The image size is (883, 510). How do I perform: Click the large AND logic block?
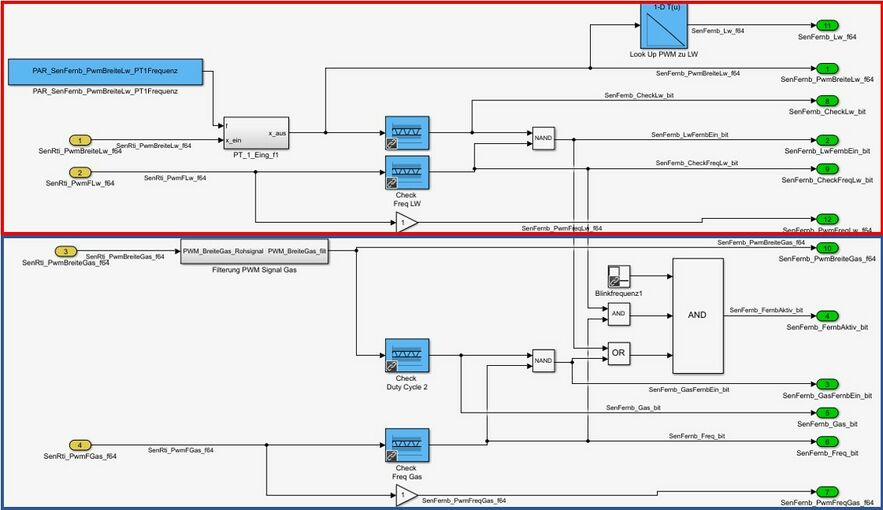coord(697,314)
